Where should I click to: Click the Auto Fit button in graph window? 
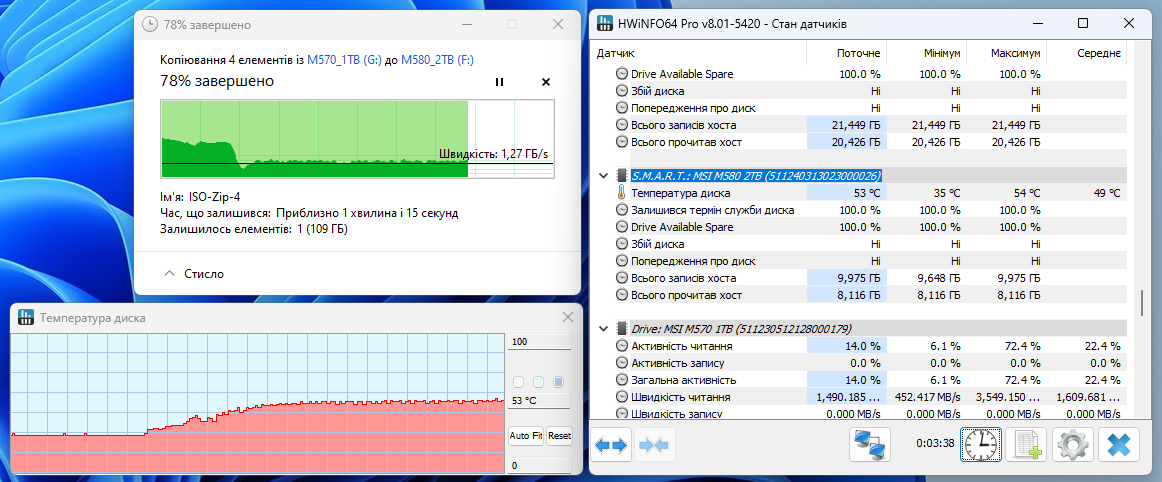tap(526, 435)
